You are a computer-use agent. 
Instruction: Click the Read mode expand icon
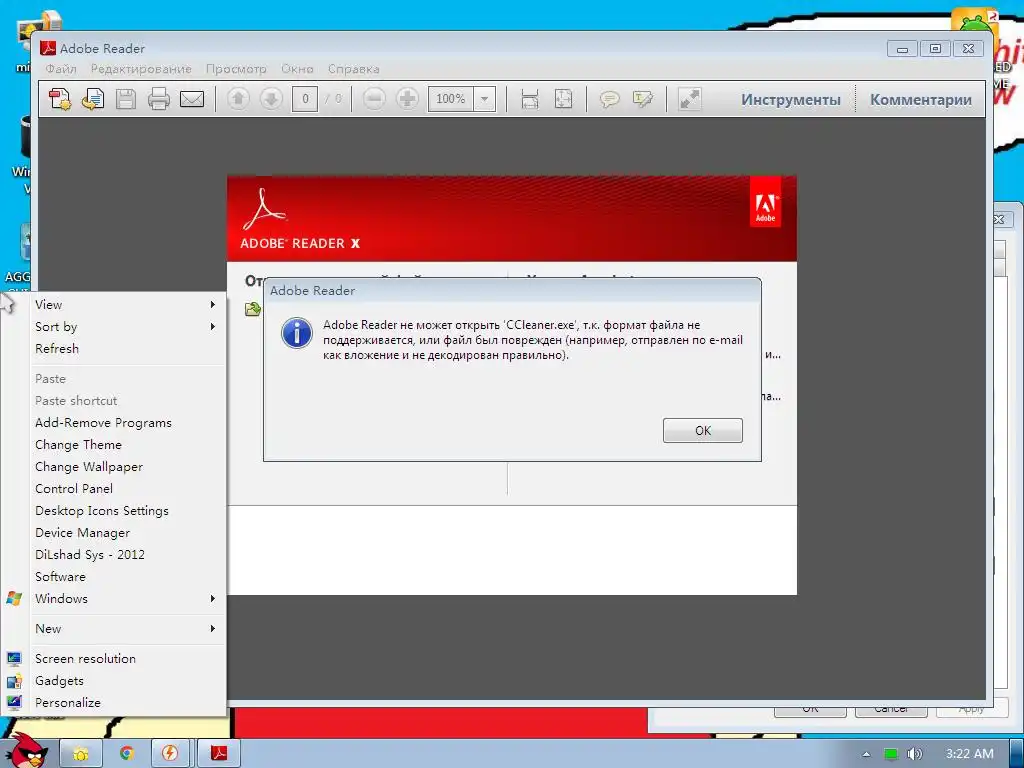coord(690,99)
